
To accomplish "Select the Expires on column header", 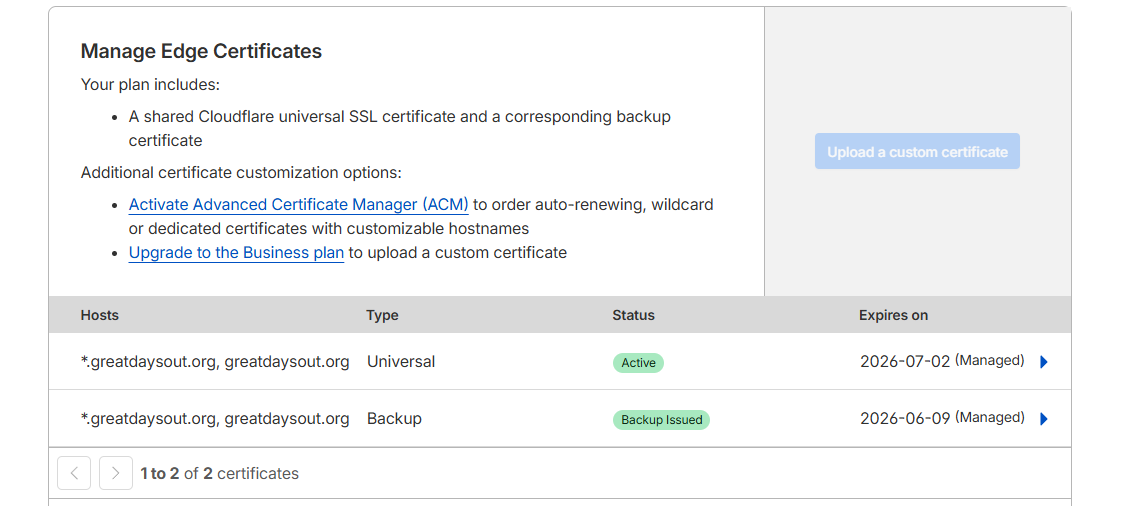I will pyautogui.click(x=893, y=315).
